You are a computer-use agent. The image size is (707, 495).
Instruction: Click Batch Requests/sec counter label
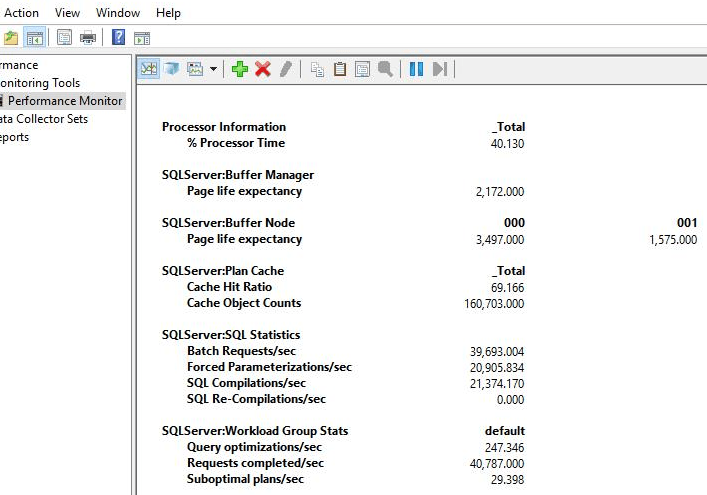[x=241, y=351]
